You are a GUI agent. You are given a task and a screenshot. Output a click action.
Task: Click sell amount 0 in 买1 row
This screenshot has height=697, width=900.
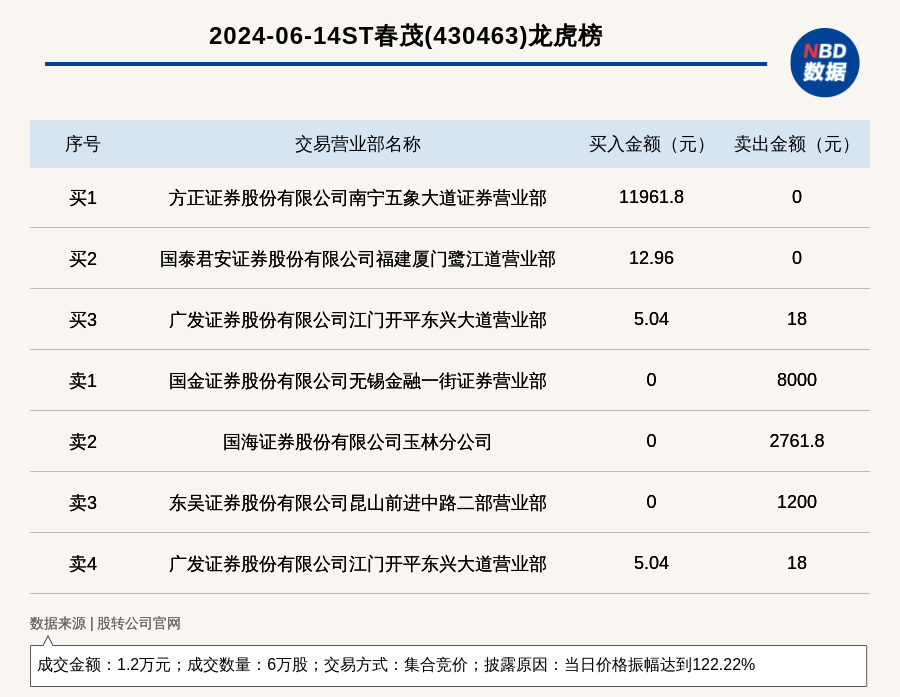click(797, 197)
